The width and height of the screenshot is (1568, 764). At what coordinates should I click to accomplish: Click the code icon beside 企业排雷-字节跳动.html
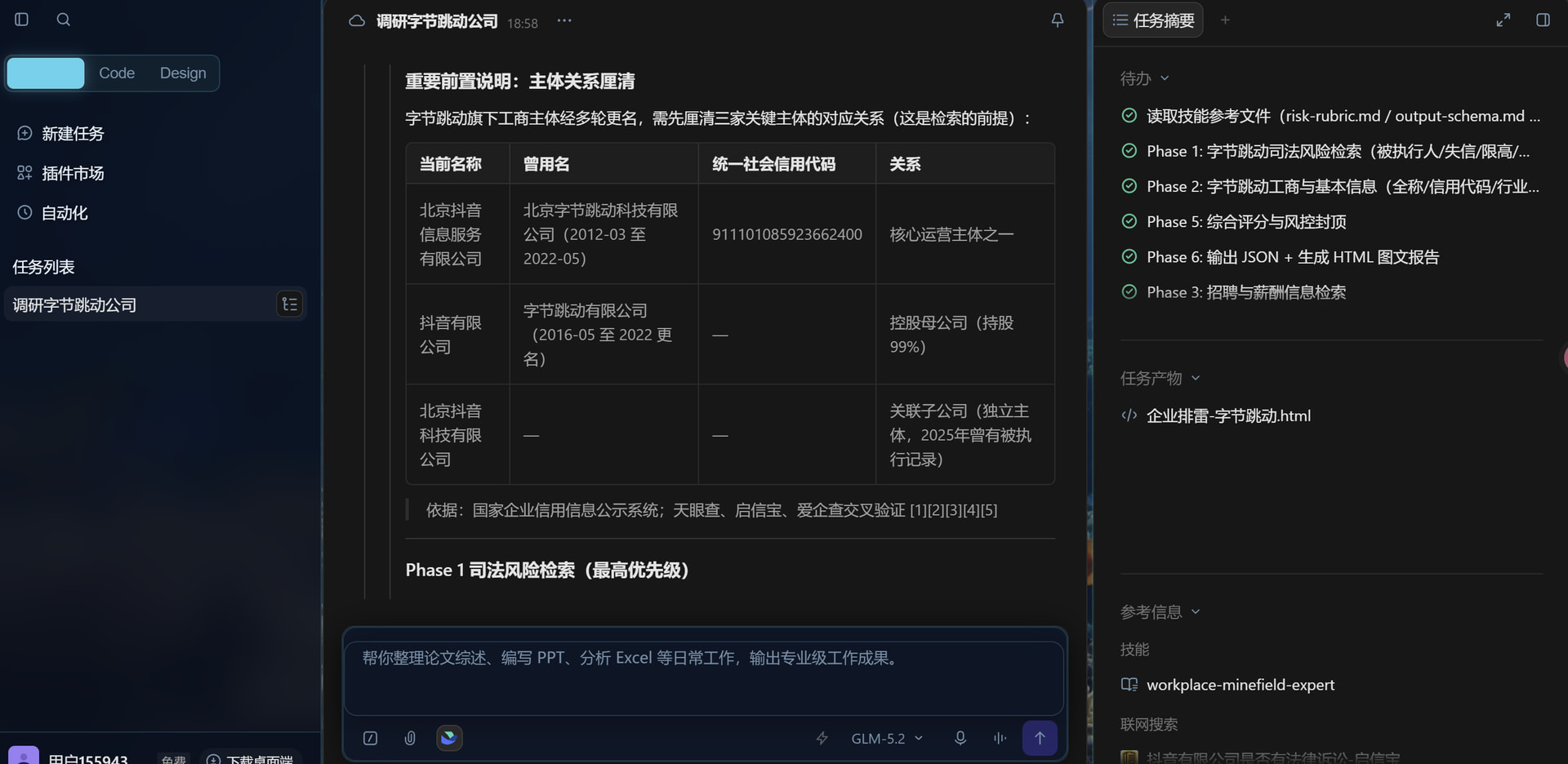tap(1129, 415)
